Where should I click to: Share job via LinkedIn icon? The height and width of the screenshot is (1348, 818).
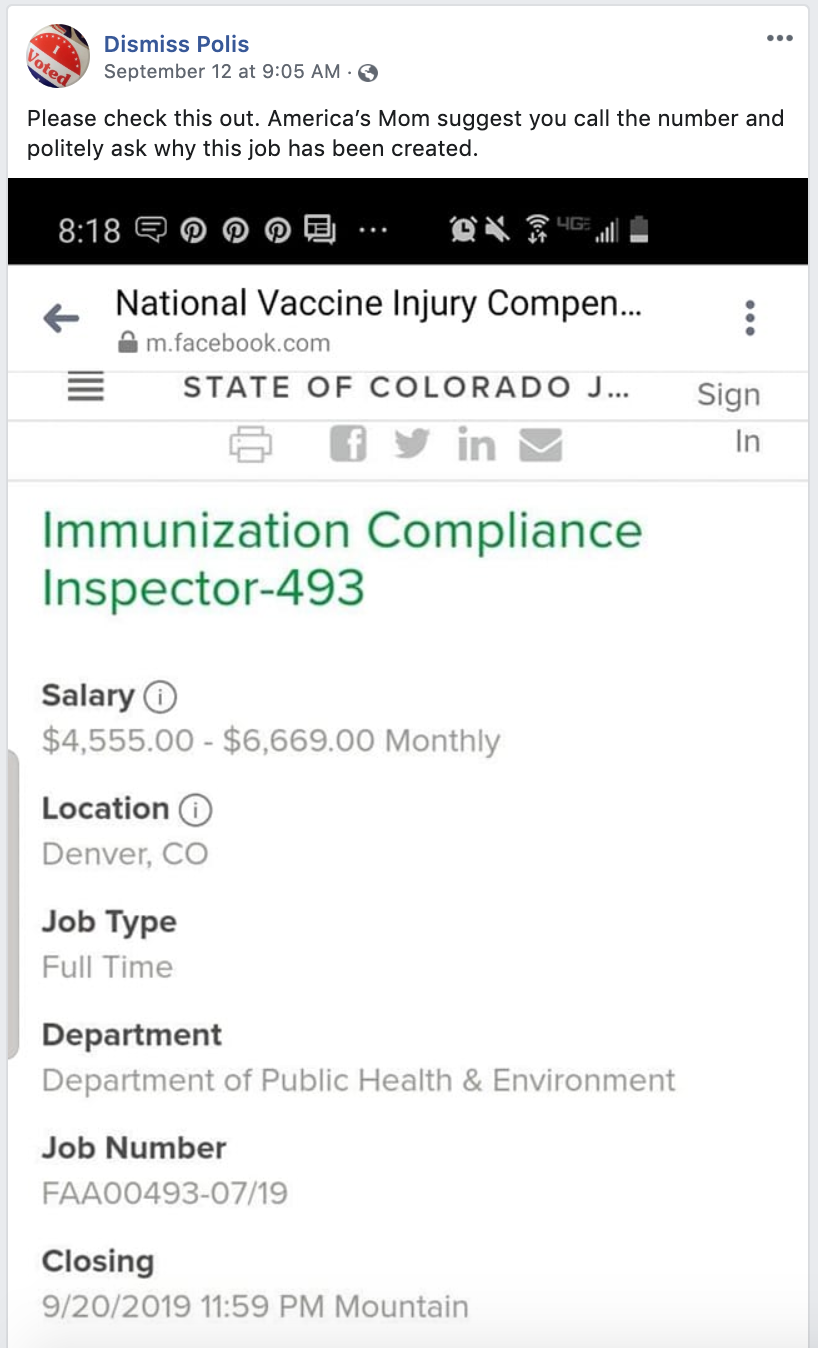pos(476,445)
